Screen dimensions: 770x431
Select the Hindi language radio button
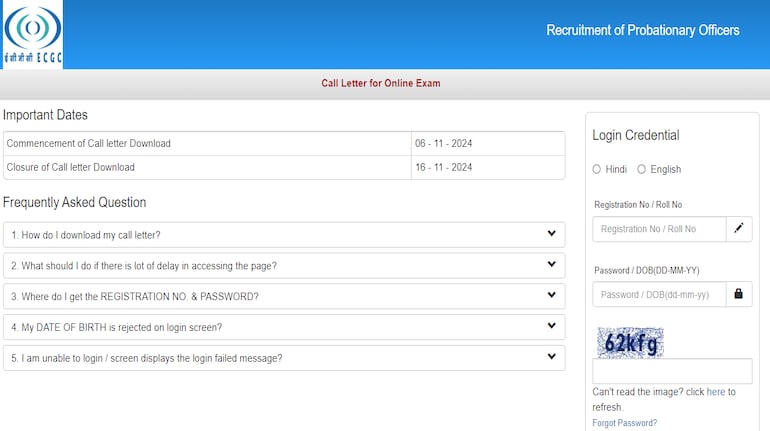597,170
